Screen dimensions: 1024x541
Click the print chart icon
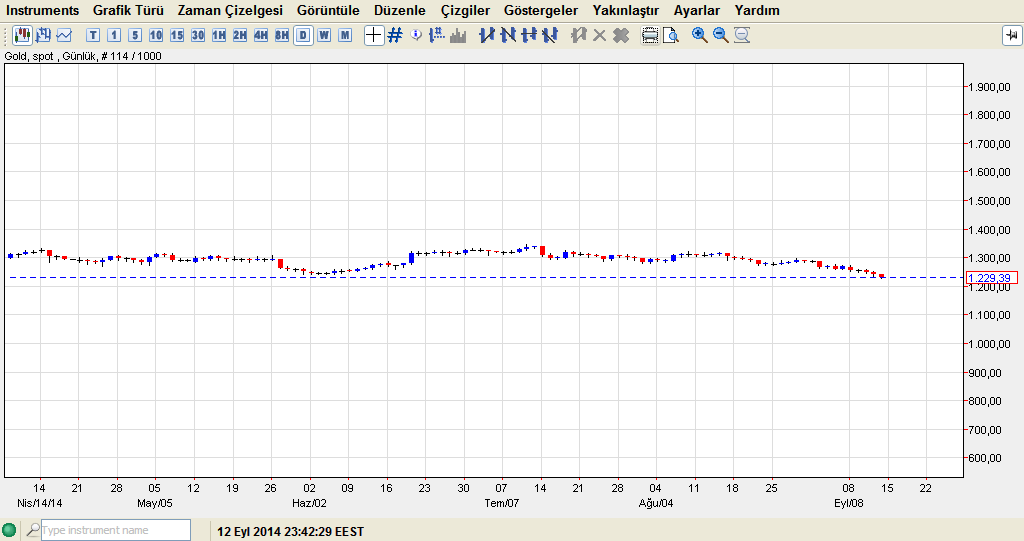[650, 35]
